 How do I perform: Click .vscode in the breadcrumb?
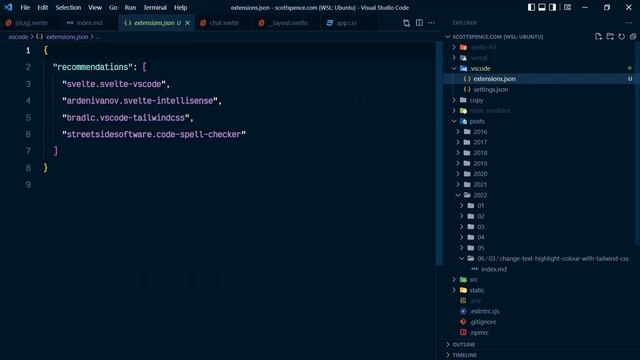point(18,37)
